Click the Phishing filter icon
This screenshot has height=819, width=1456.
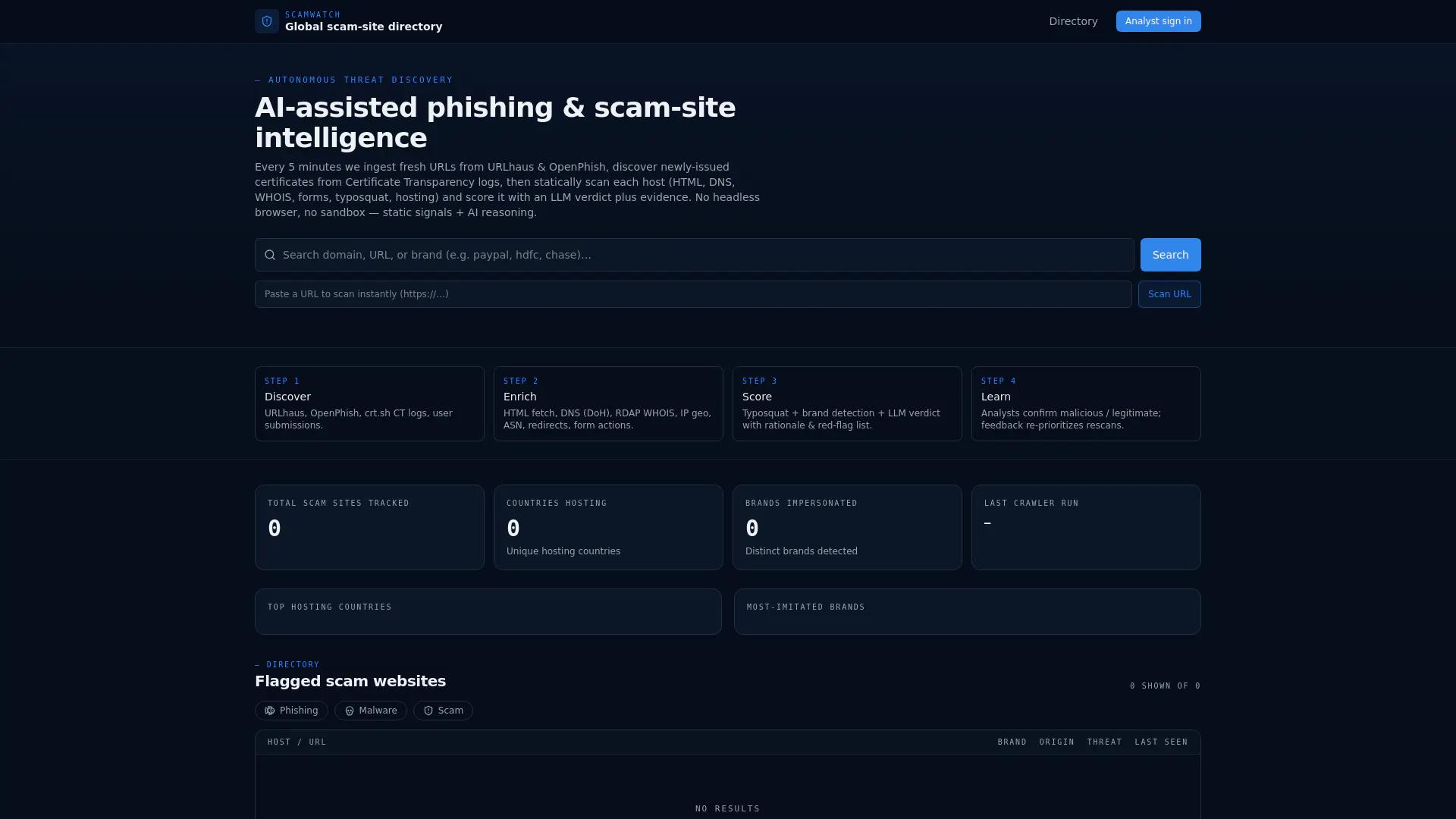(x=270, y=711)
